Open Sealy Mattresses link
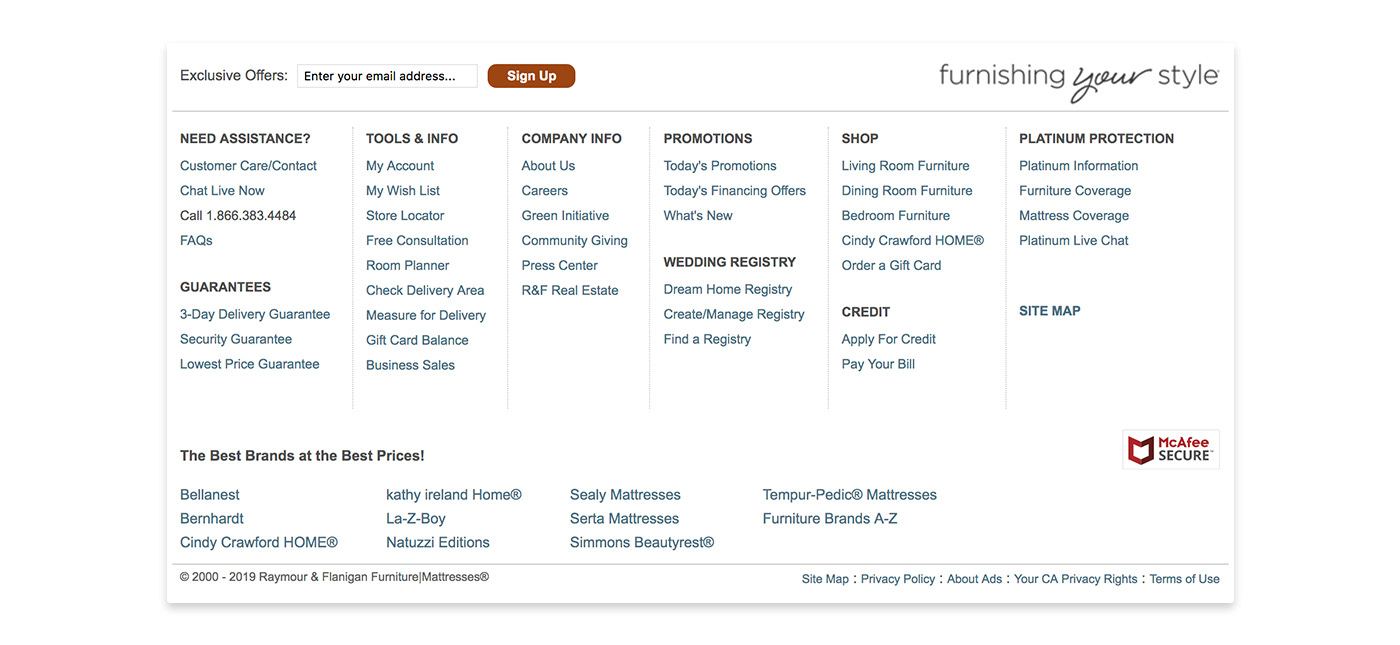The image size is (1400, 645). click(625, 495)
